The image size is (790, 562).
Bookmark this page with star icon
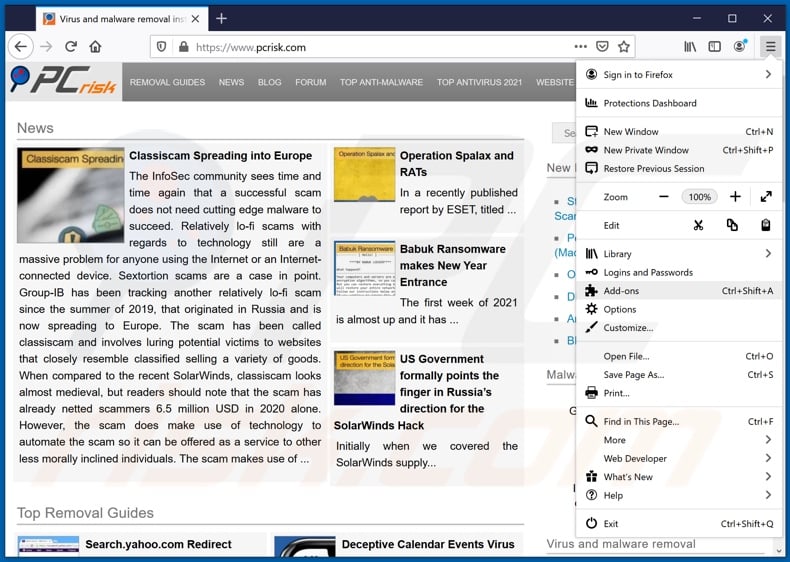(624, 46)
